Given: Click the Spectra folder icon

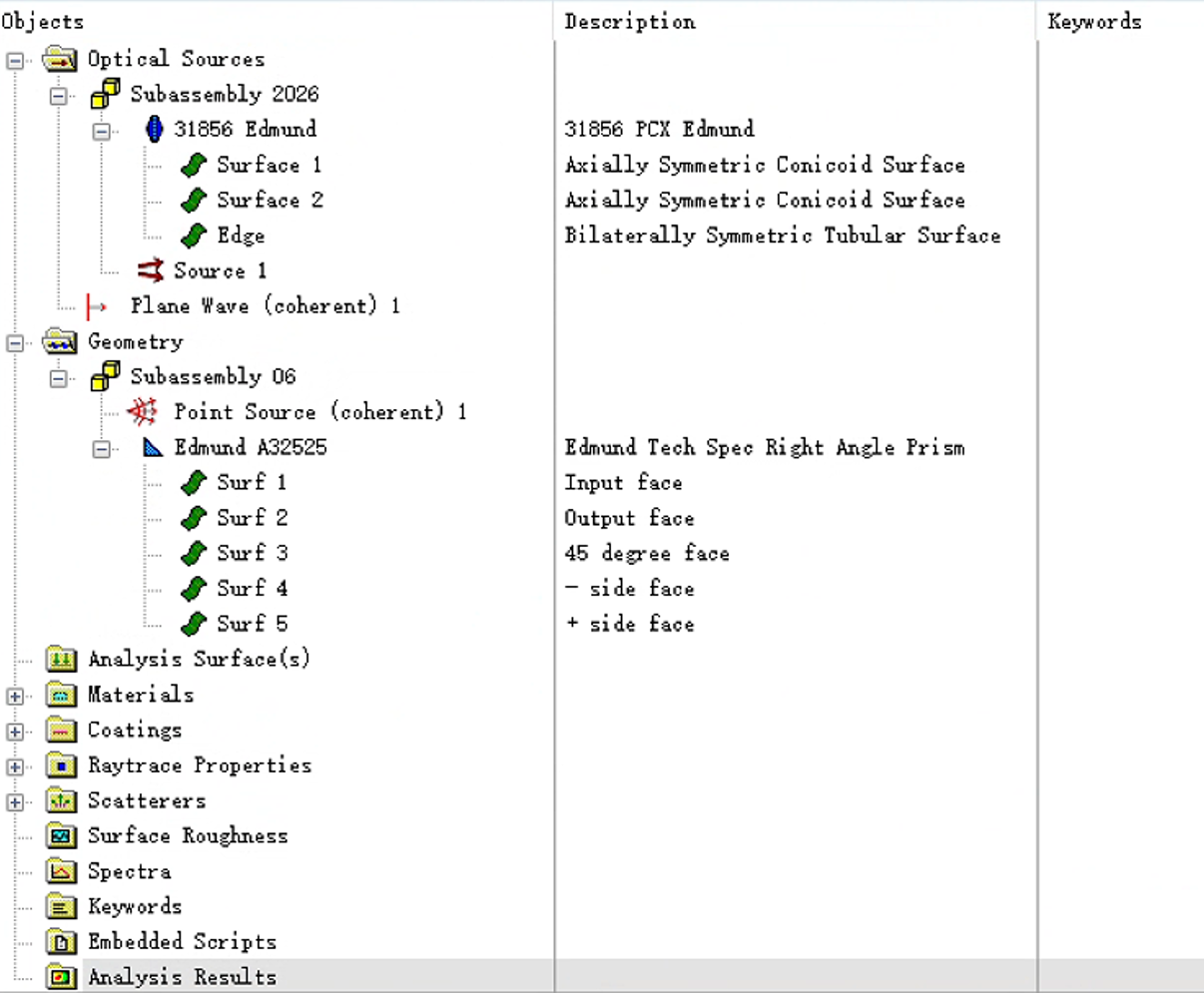Looking at the screenshot, I should [62, 871].
